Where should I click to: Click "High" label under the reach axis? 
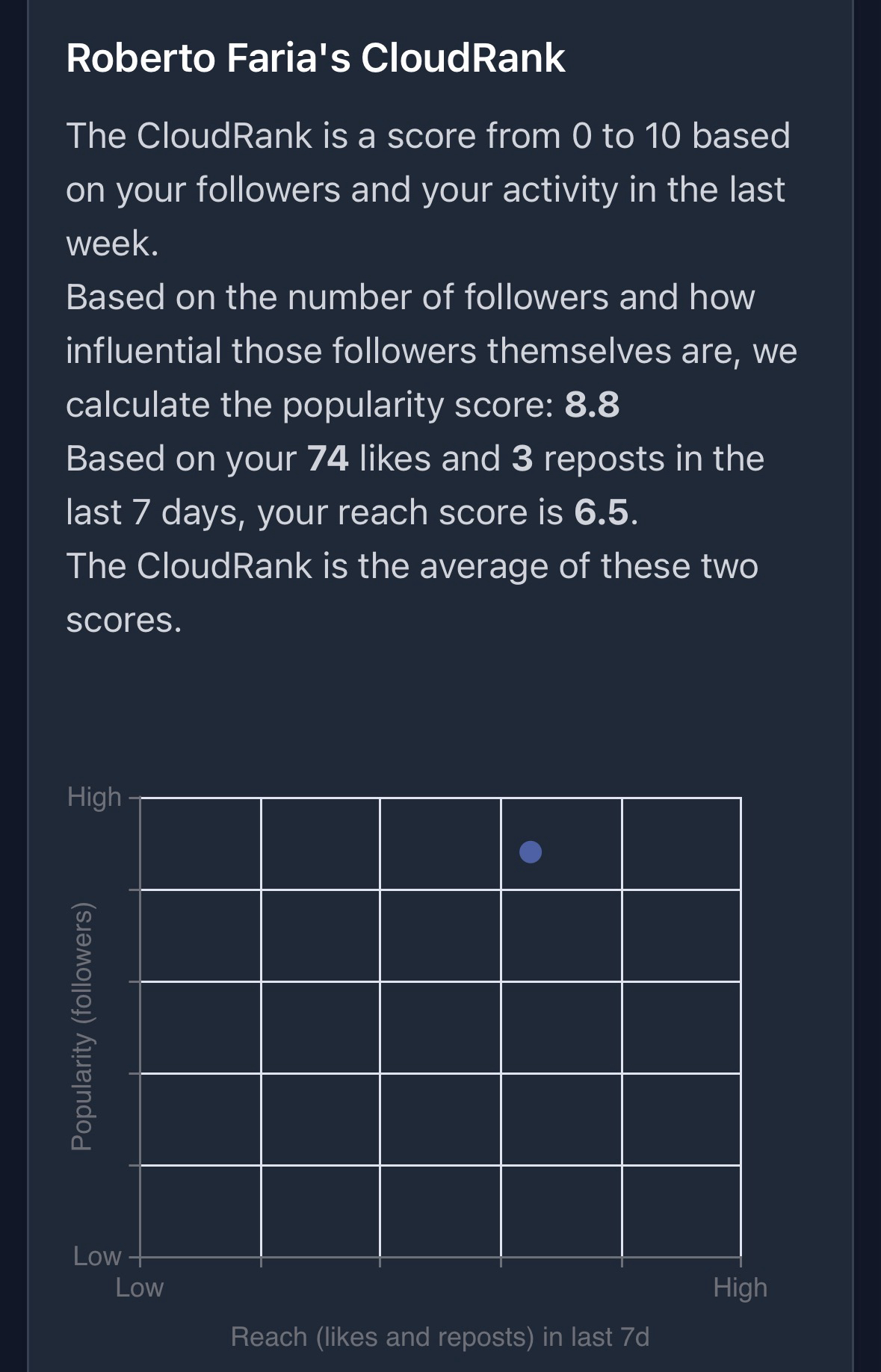(x=740, y=1288)
